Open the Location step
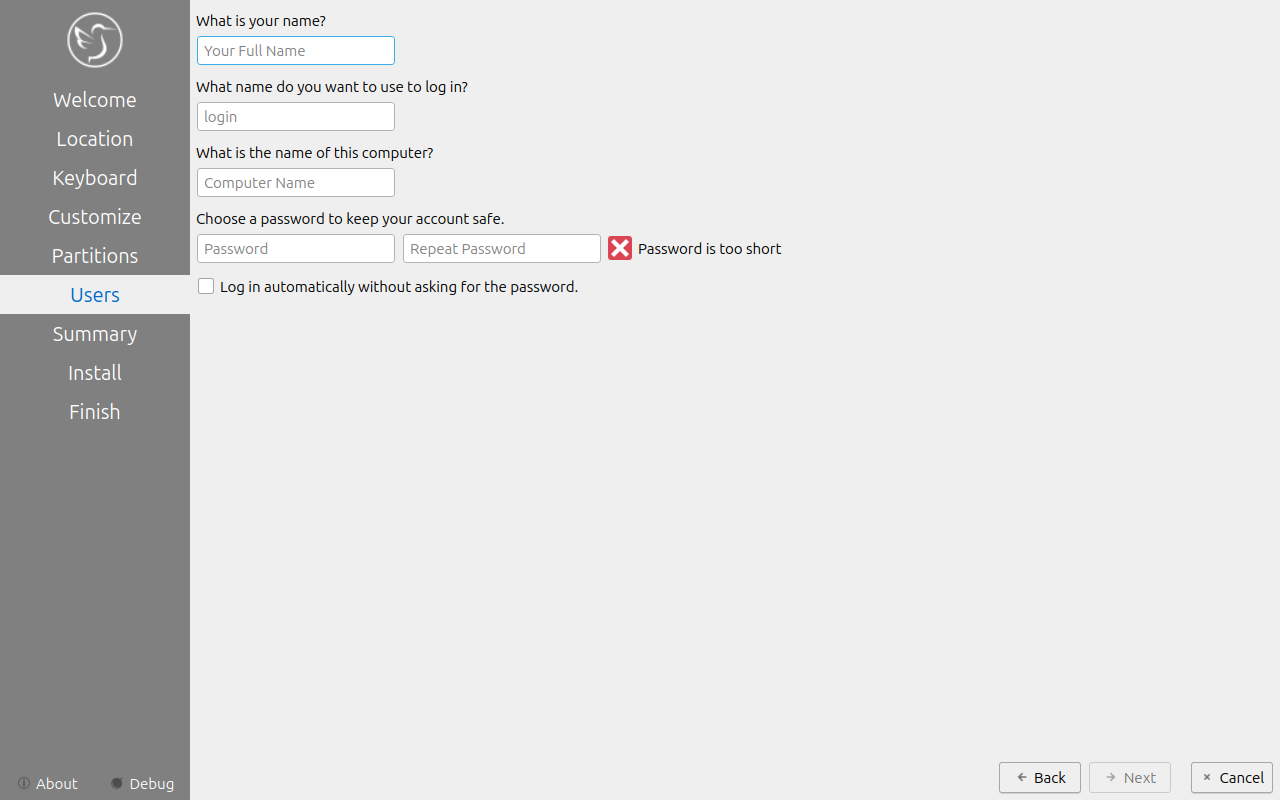The height and width of the screenshot is (800, 1280). [x=95, y=139]
